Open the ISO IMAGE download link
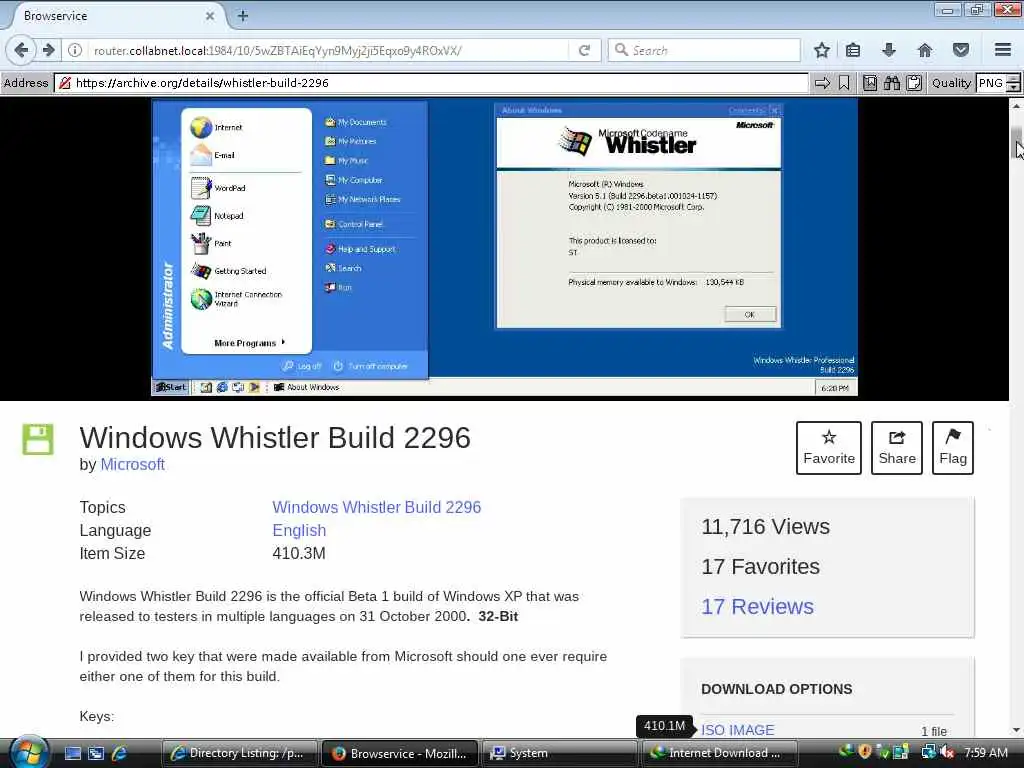1024x768 pixels. pos(738,730)
